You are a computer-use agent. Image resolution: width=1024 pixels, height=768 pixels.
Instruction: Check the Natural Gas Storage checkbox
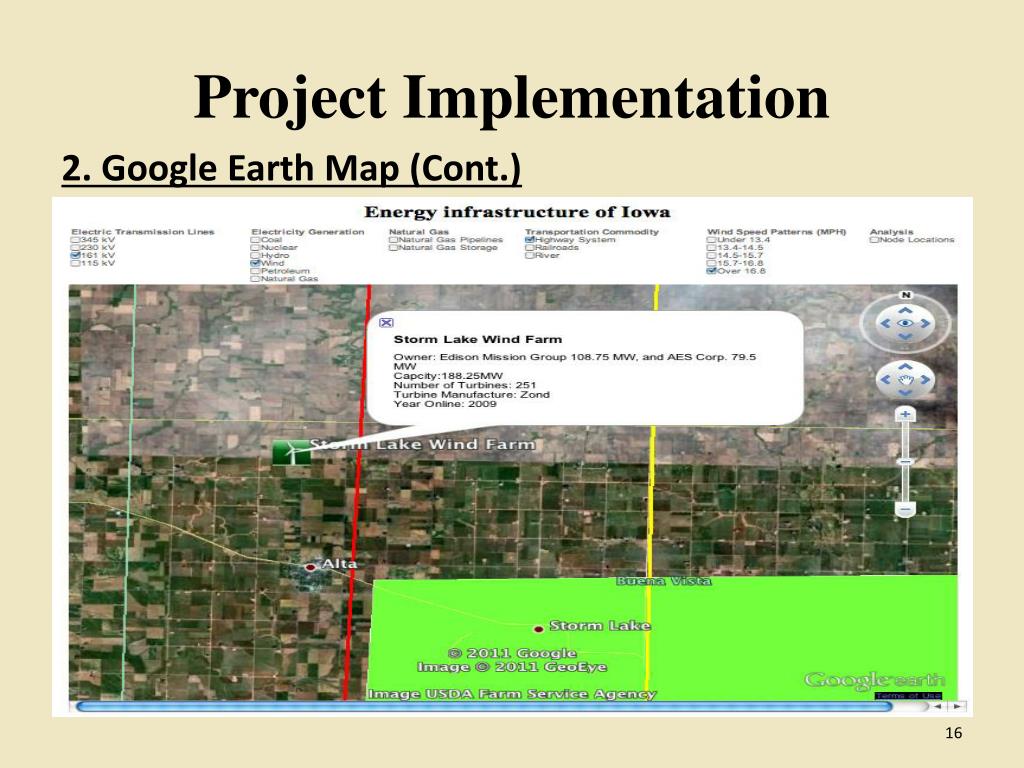(x=393, y=248)
